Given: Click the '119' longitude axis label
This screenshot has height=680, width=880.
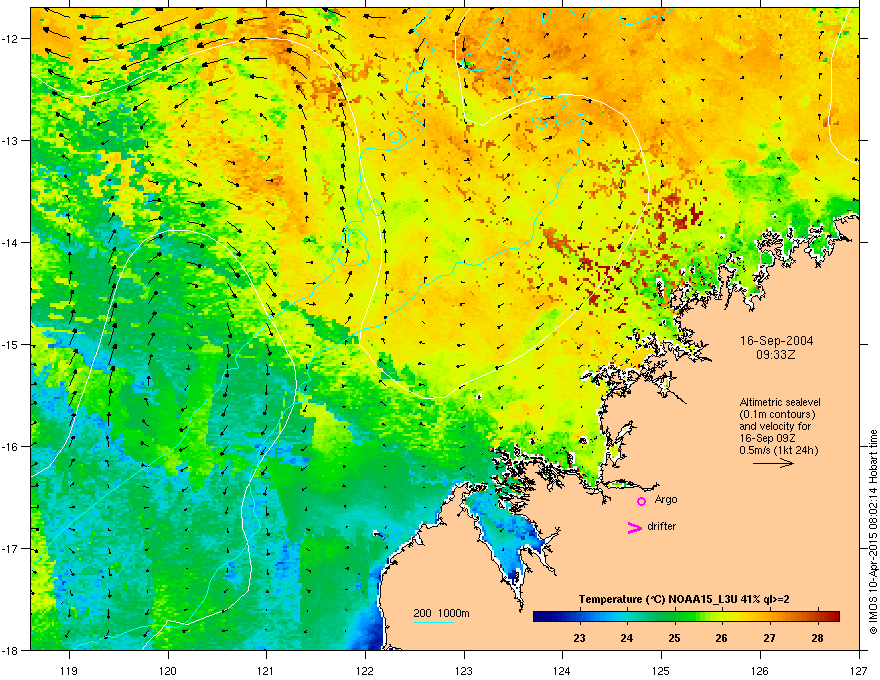Looking at the screenshot, I should (69, 671).
